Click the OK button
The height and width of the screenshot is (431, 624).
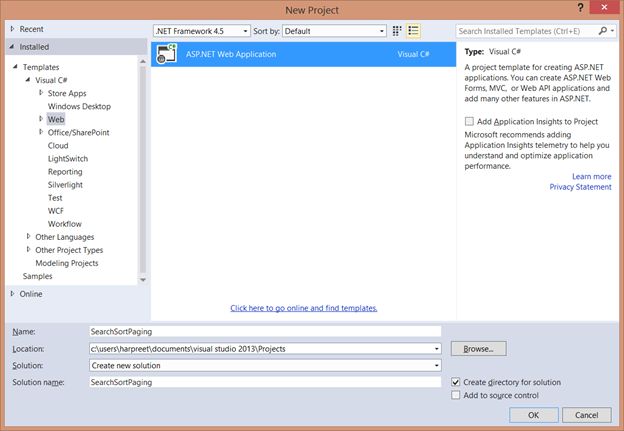pyautogui.click(x=534, y=415)
